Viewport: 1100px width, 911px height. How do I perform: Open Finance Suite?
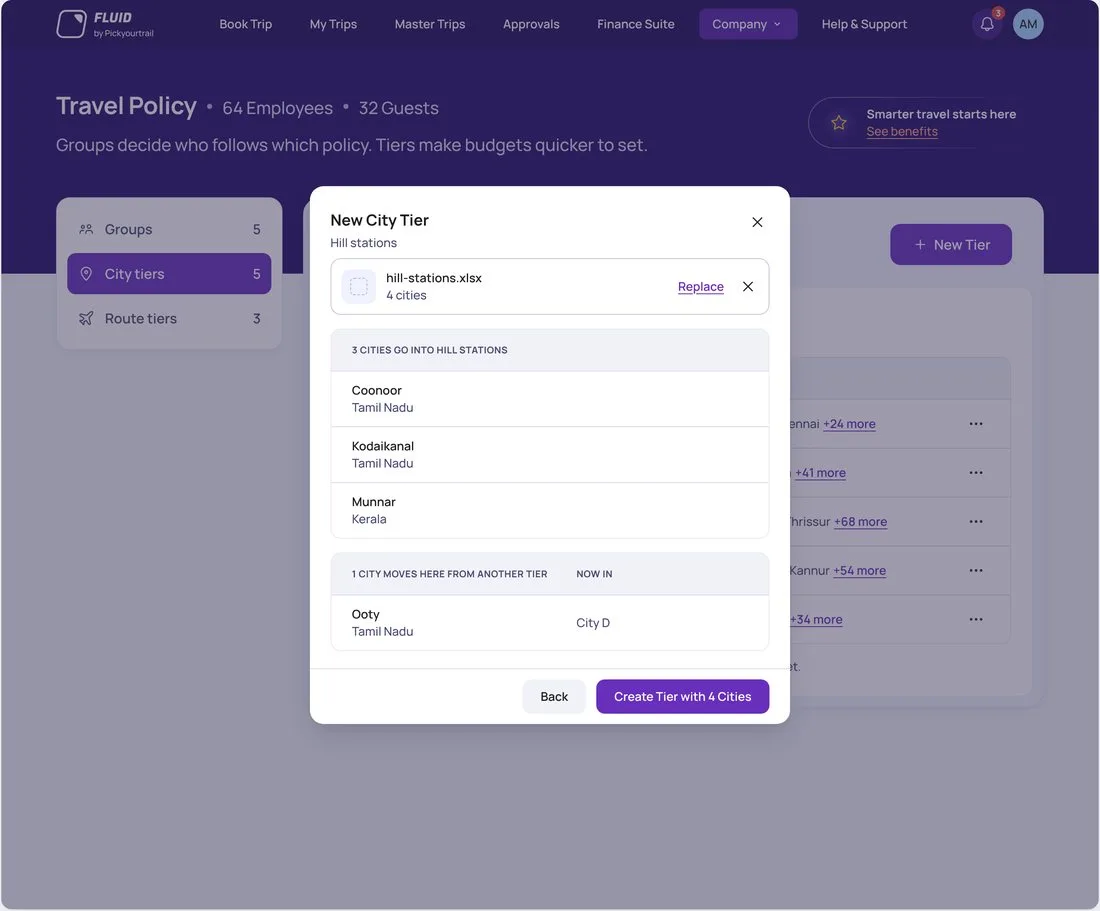click(636, 24)
